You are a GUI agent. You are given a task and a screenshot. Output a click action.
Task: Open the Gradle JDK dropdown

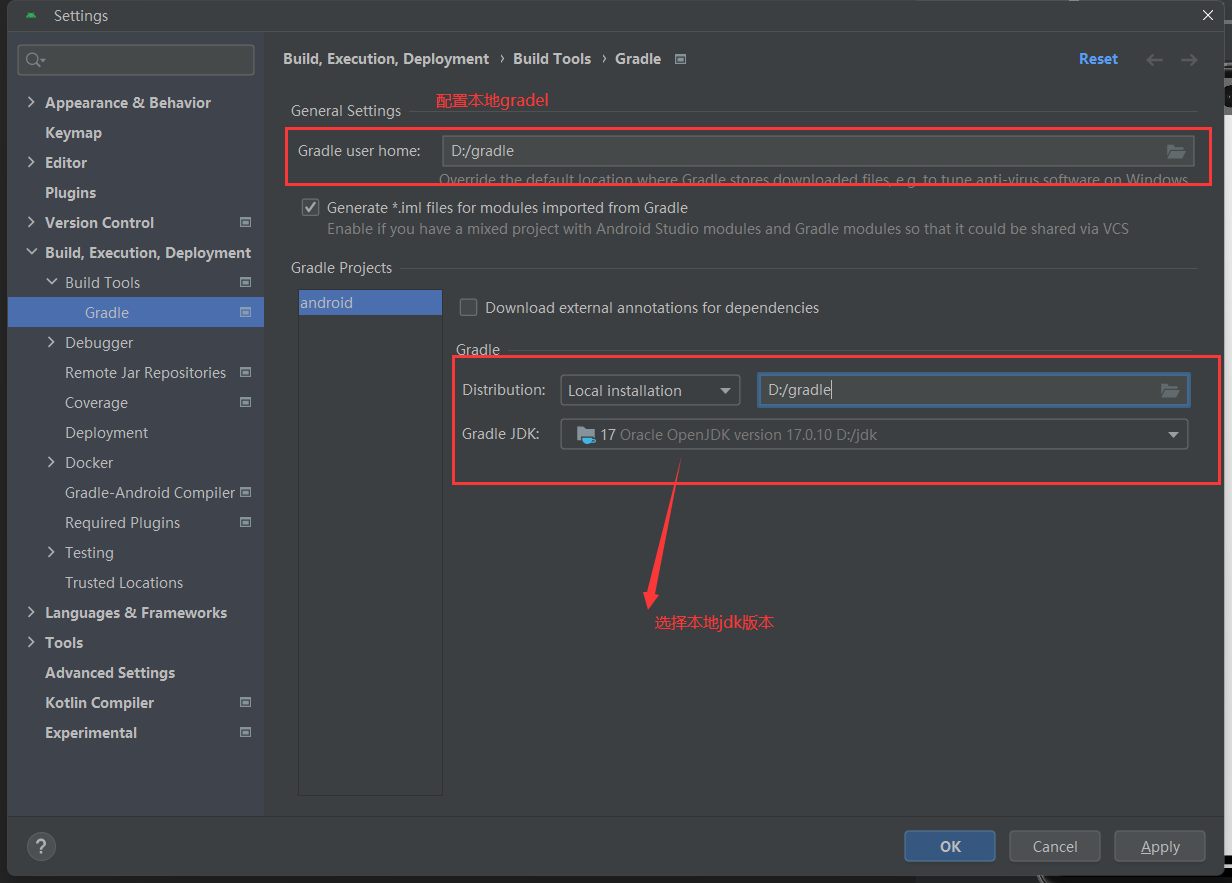[874, 434]
